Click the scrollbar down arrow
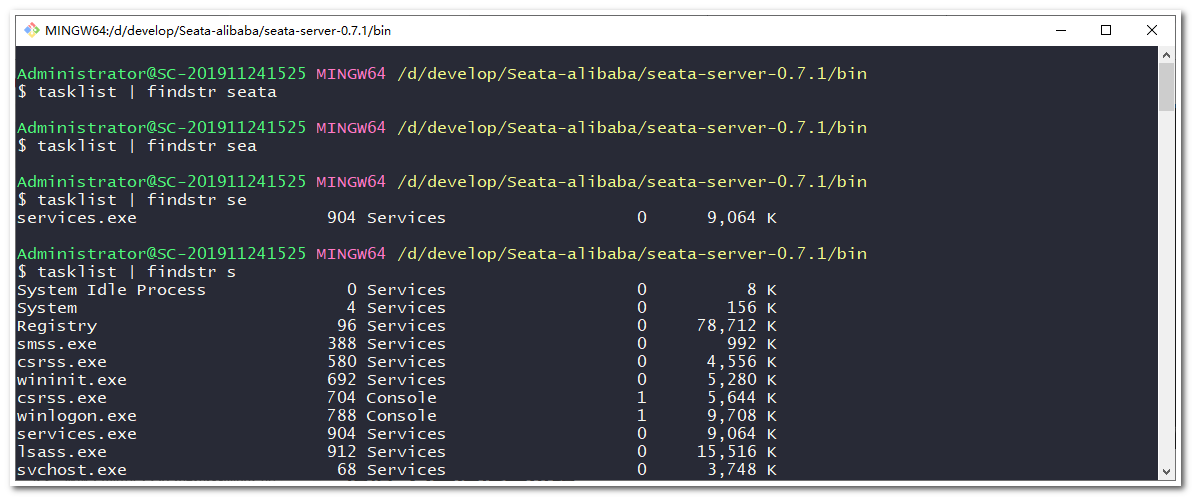Screen dimensions: 1192x497 pyautogui.click(x=1166, y=471)
